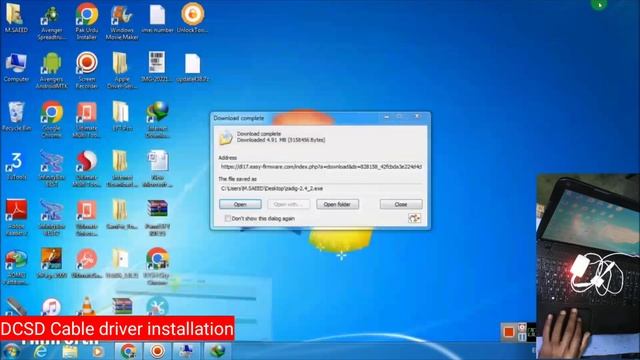Launch the Avenger Spreadtrum shortcut
This screenshot has width=640, height=360.
coord(51,22)
